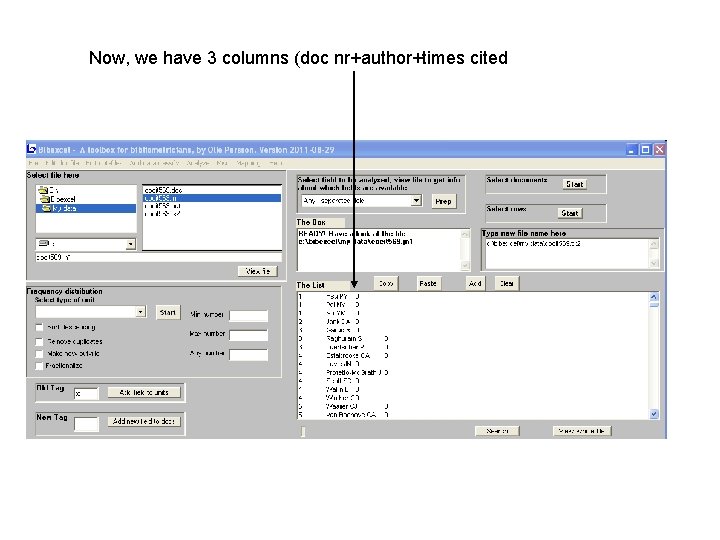The image size is (720, 540).
Task: Open the 'Select type of unit' dropdown
Action: click(x=141, y=312)
